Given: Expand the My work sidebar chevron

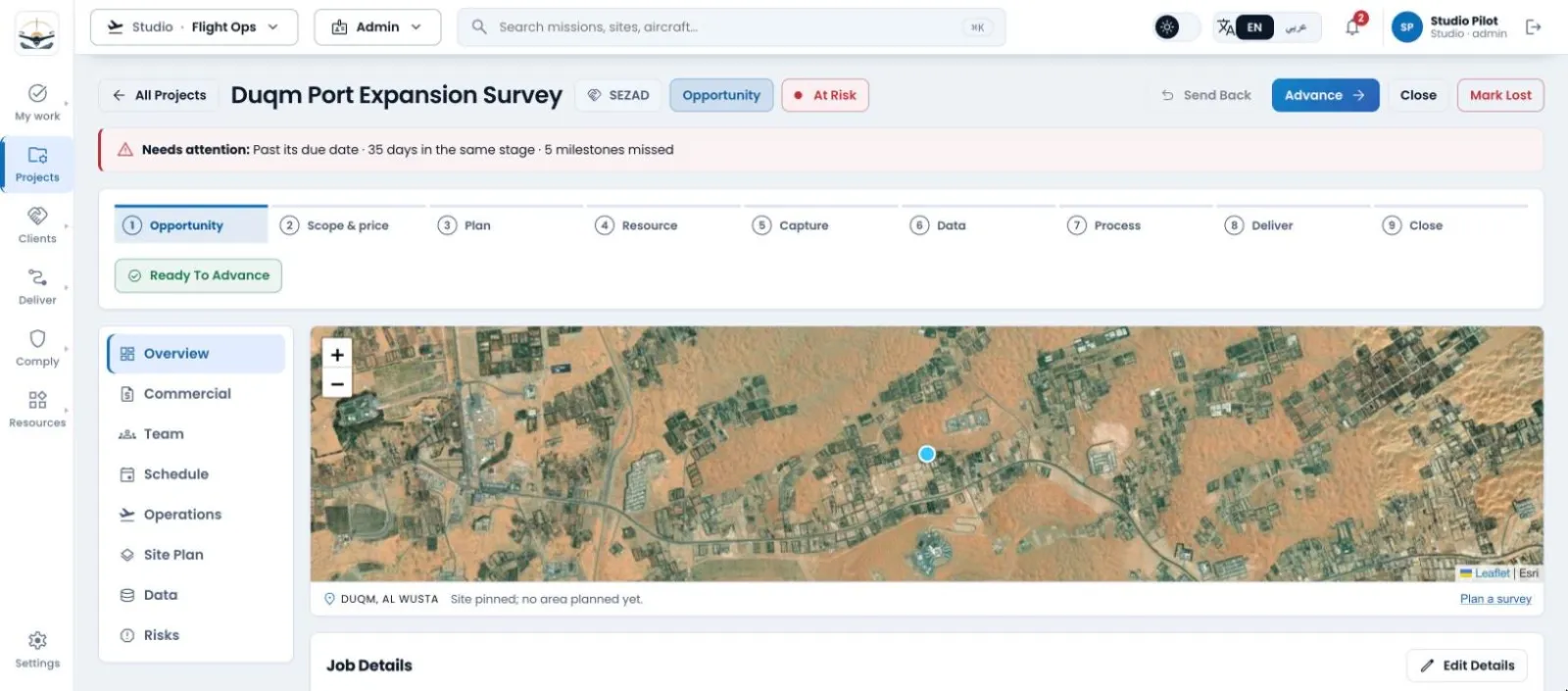Looking at the screenshot, I should point(66,102).
